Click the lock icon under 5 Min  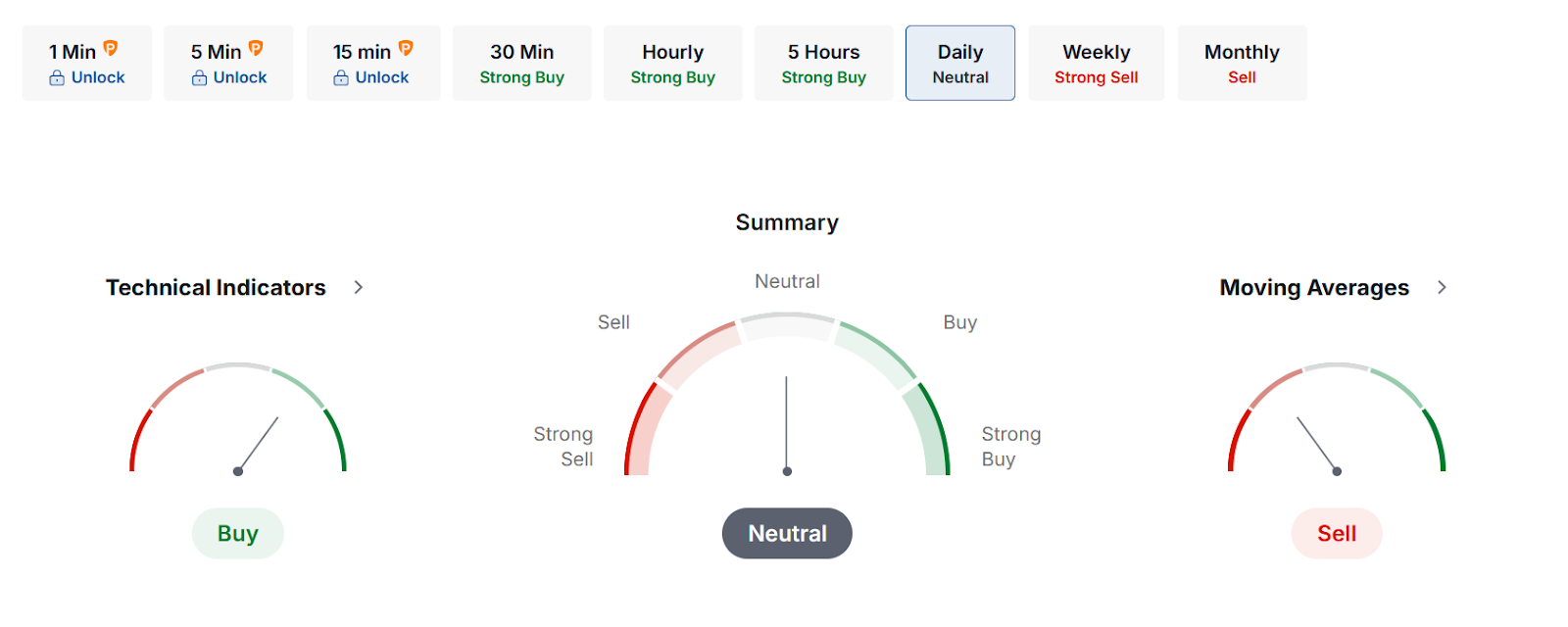pos(199,78)
